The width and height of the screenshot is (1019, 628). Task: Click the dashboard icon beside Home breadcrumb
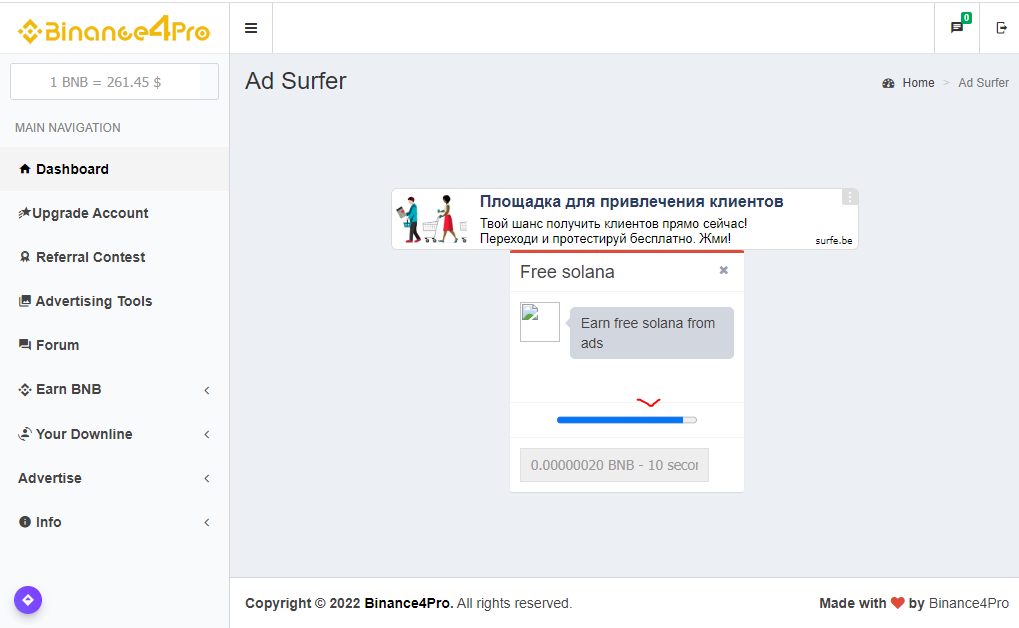[888, 83]
